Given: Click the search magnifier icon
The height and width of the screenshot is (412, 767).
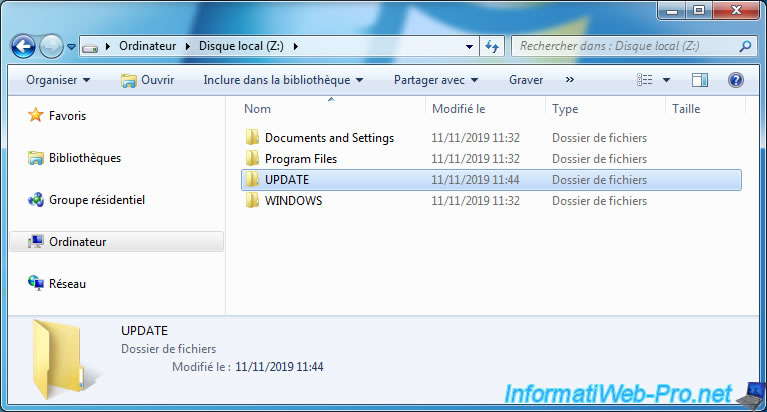Looking at the screenshot, I should pyautogui.click(x=745, y=46).
